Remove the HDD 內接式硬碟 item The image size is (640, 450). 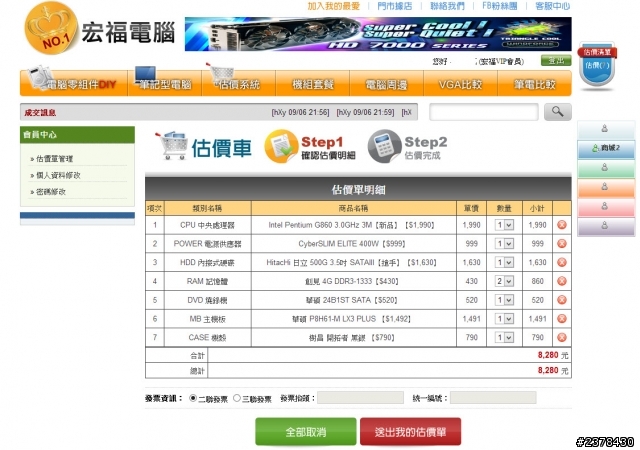click(x=562, y=263)
